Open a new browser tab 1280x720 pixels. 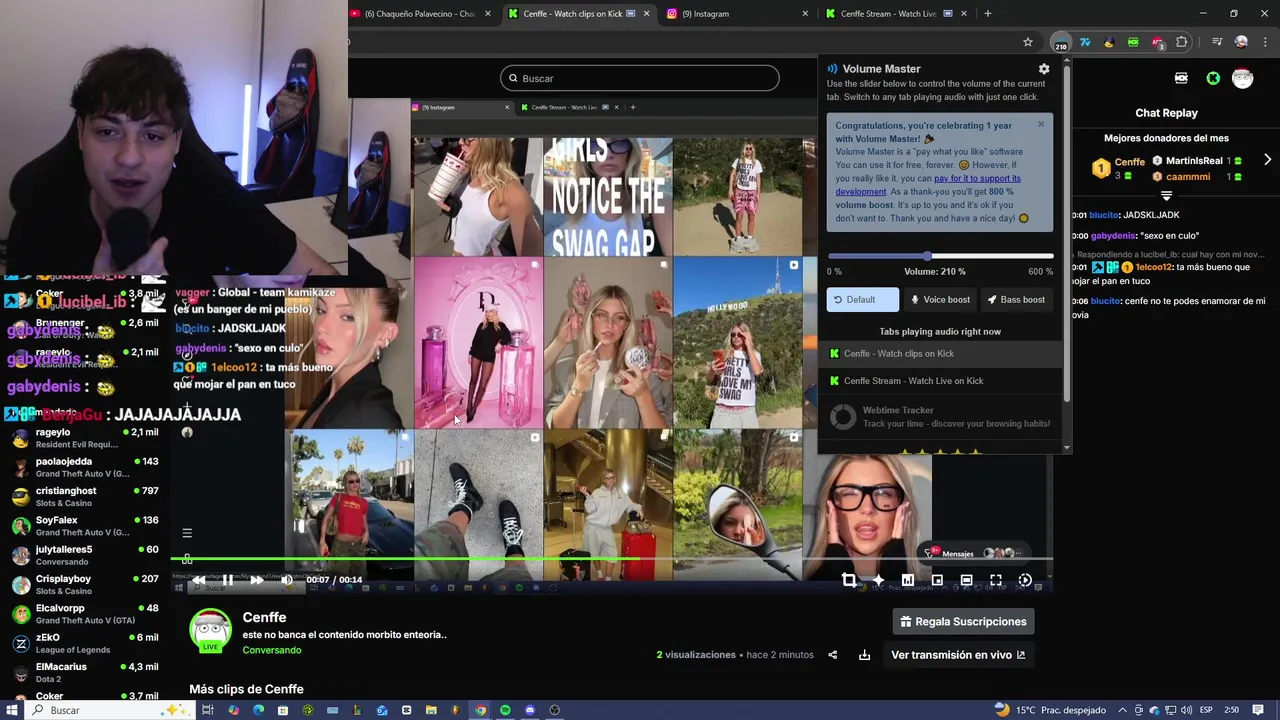(x=988, y=14)
